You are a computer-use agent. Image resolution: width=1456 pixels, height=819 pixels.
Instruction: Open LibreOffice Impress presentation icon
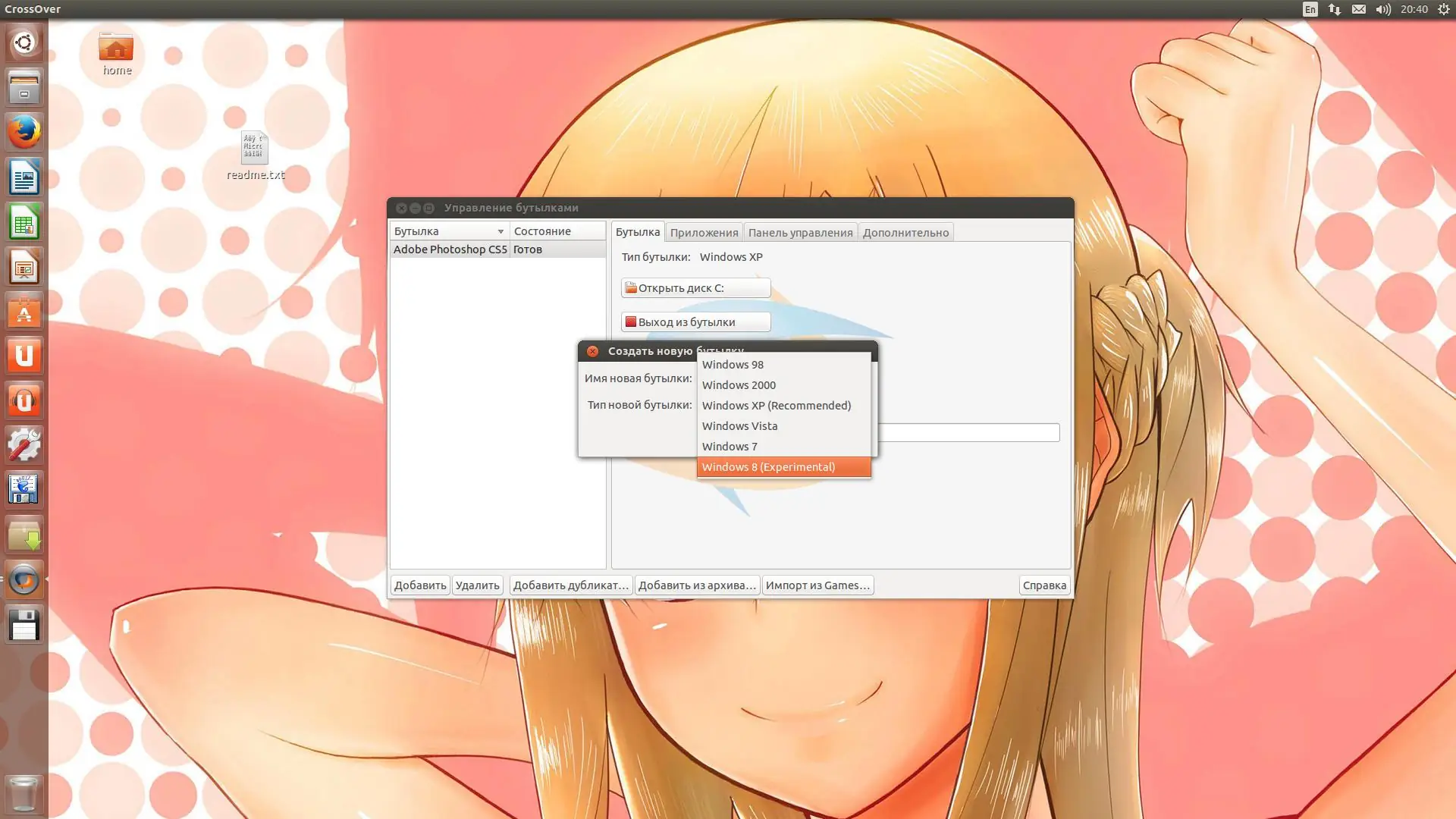[24, 267]
